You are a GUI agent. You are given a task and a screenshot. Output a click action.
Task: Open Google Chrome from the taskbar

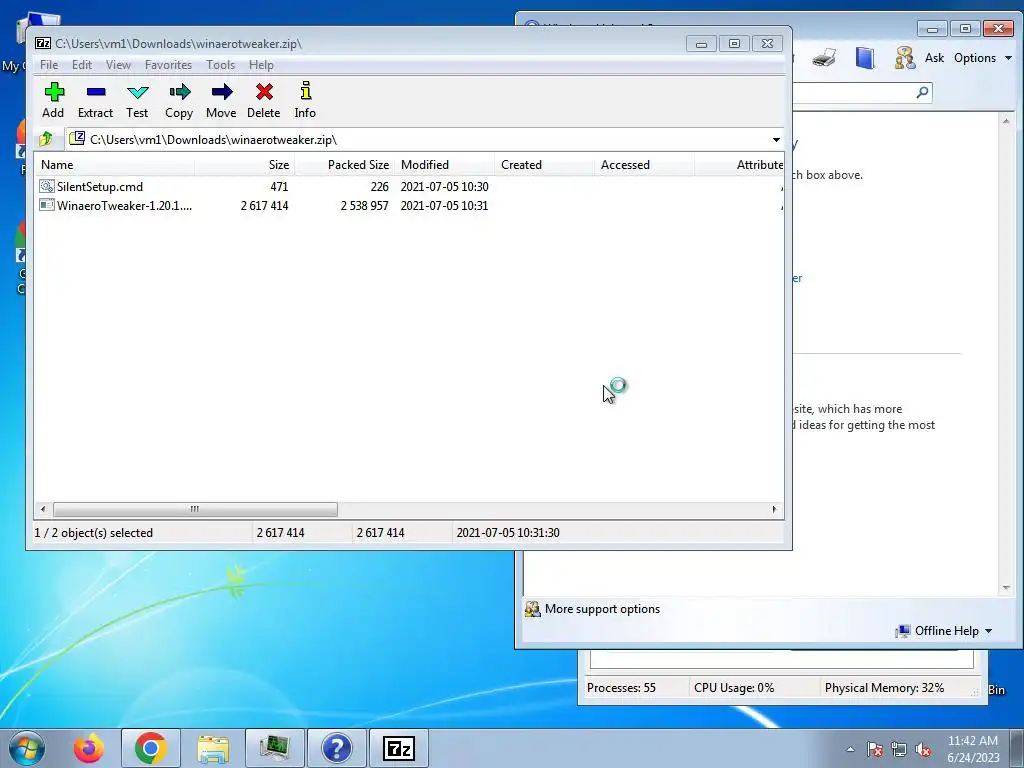coord(151,748)
